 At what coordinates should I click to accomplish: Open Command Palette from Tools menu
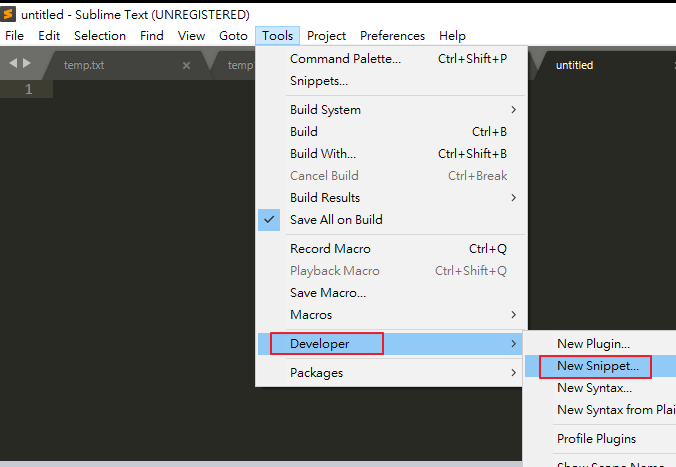point(391,59)
